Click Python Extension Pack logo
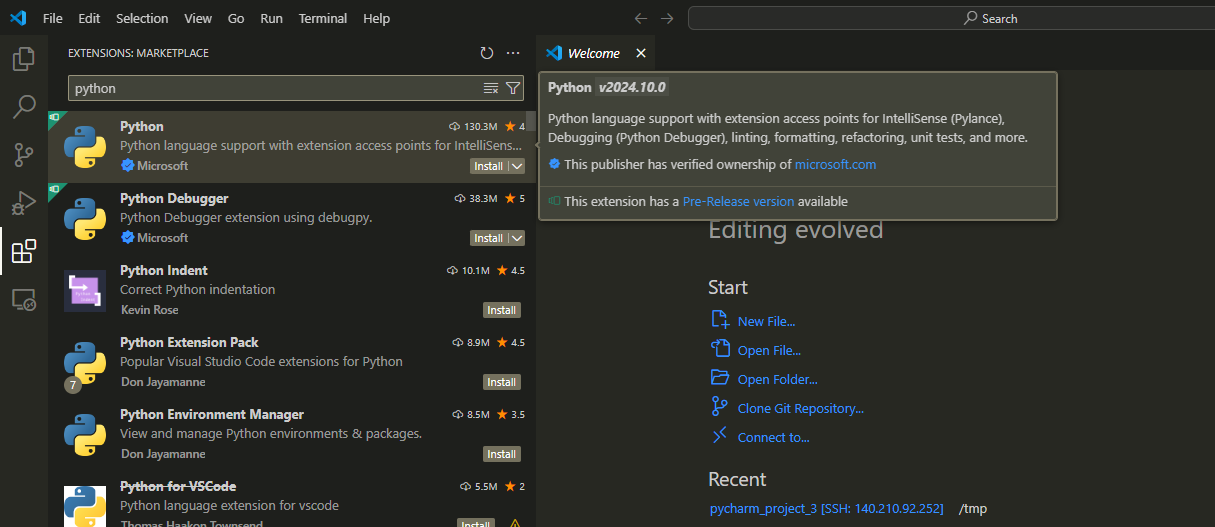This screenshot has width=1215, height=527. 85,363
